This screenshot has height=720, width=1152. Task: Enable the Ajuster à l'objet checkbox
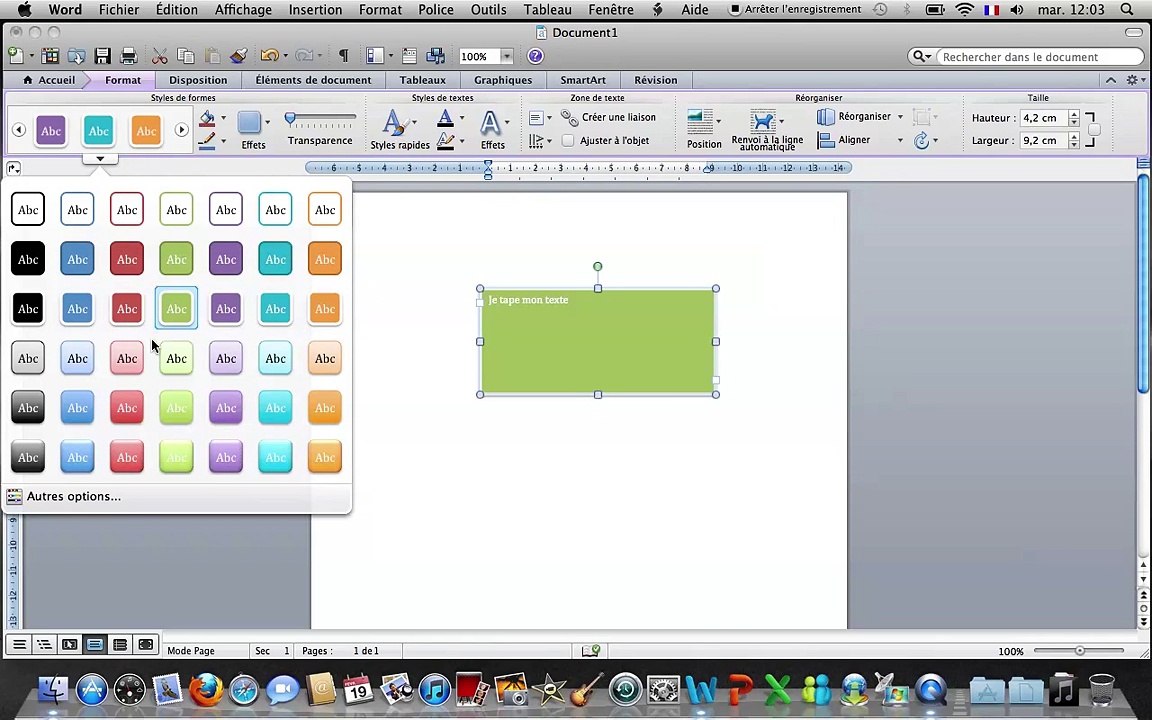pyautogui.click(x=568, y=141)
